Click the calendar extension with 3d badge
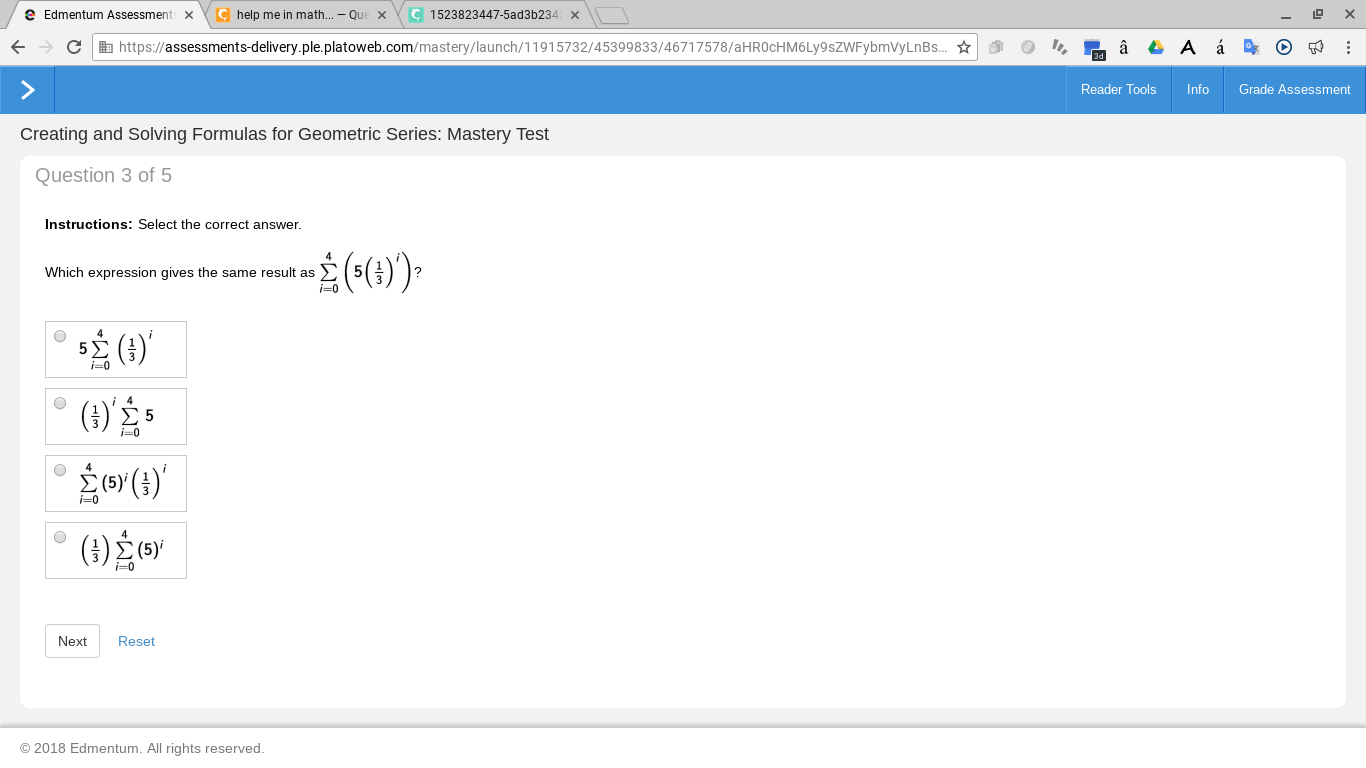1366x768 pixels. click(x=1092, y=48)
